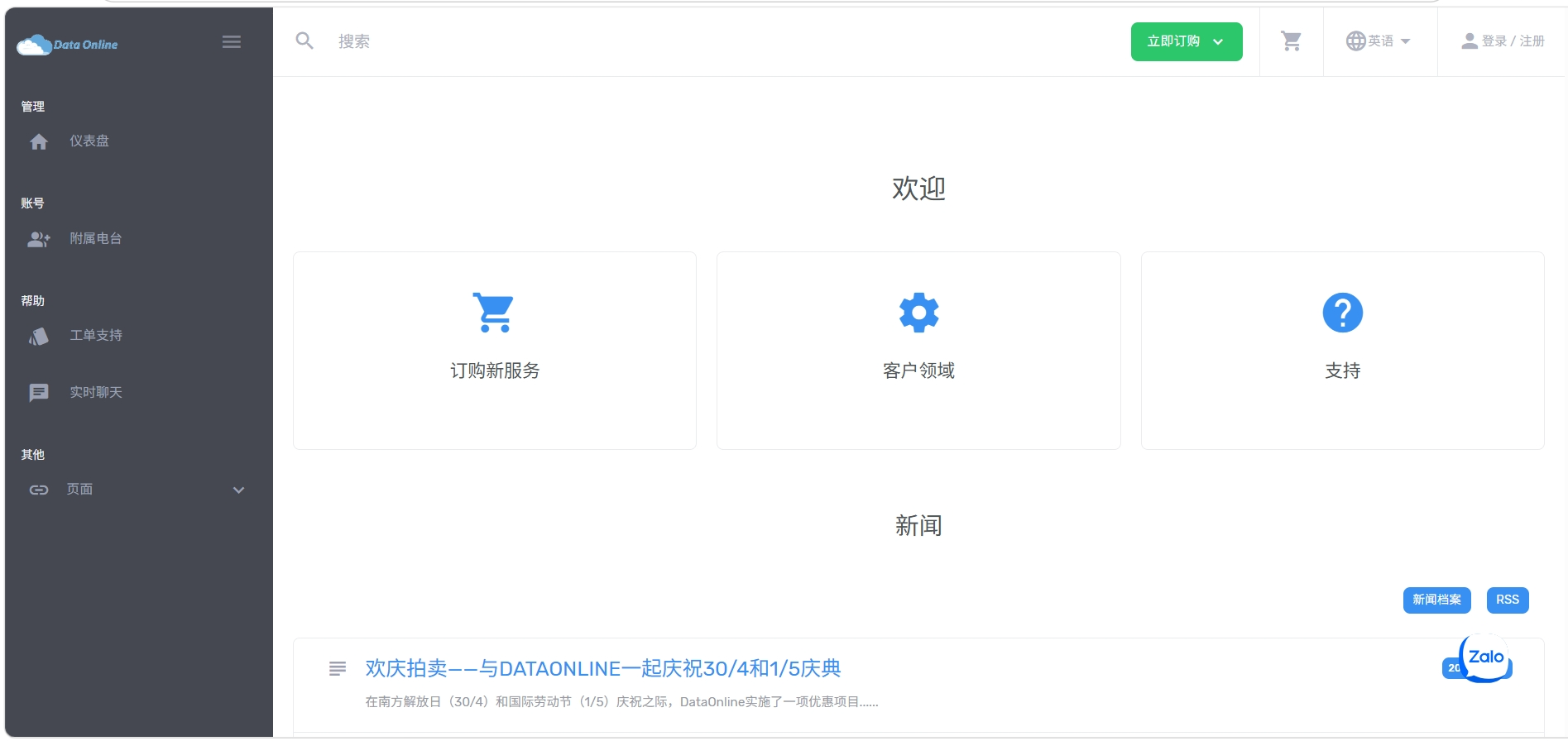Image resolution: width=1568 pixels, height=741 pixels.
Task: Open 附属电台 in the sidebar
Action: [x=95, y=239]
